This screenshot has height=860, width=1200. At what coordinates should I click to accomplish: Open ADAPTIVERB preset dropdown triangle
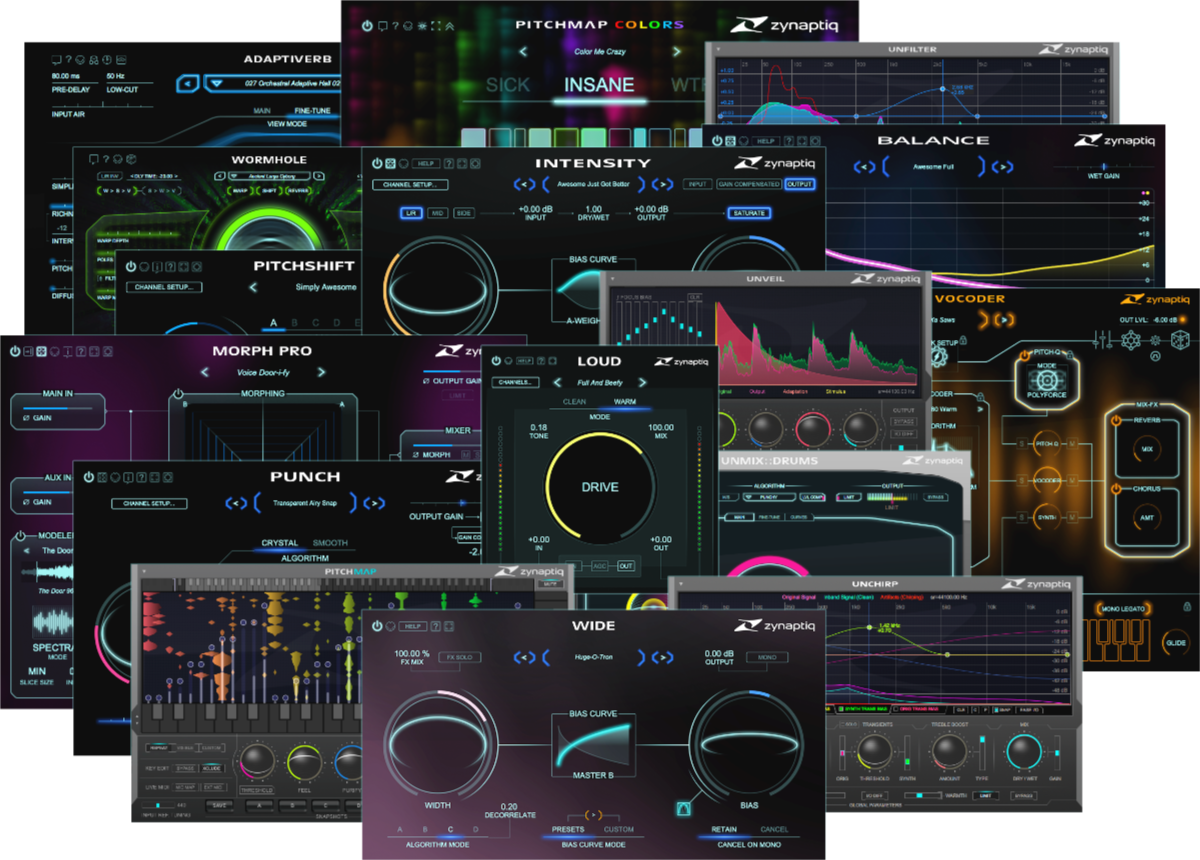(x=219, y=84)
